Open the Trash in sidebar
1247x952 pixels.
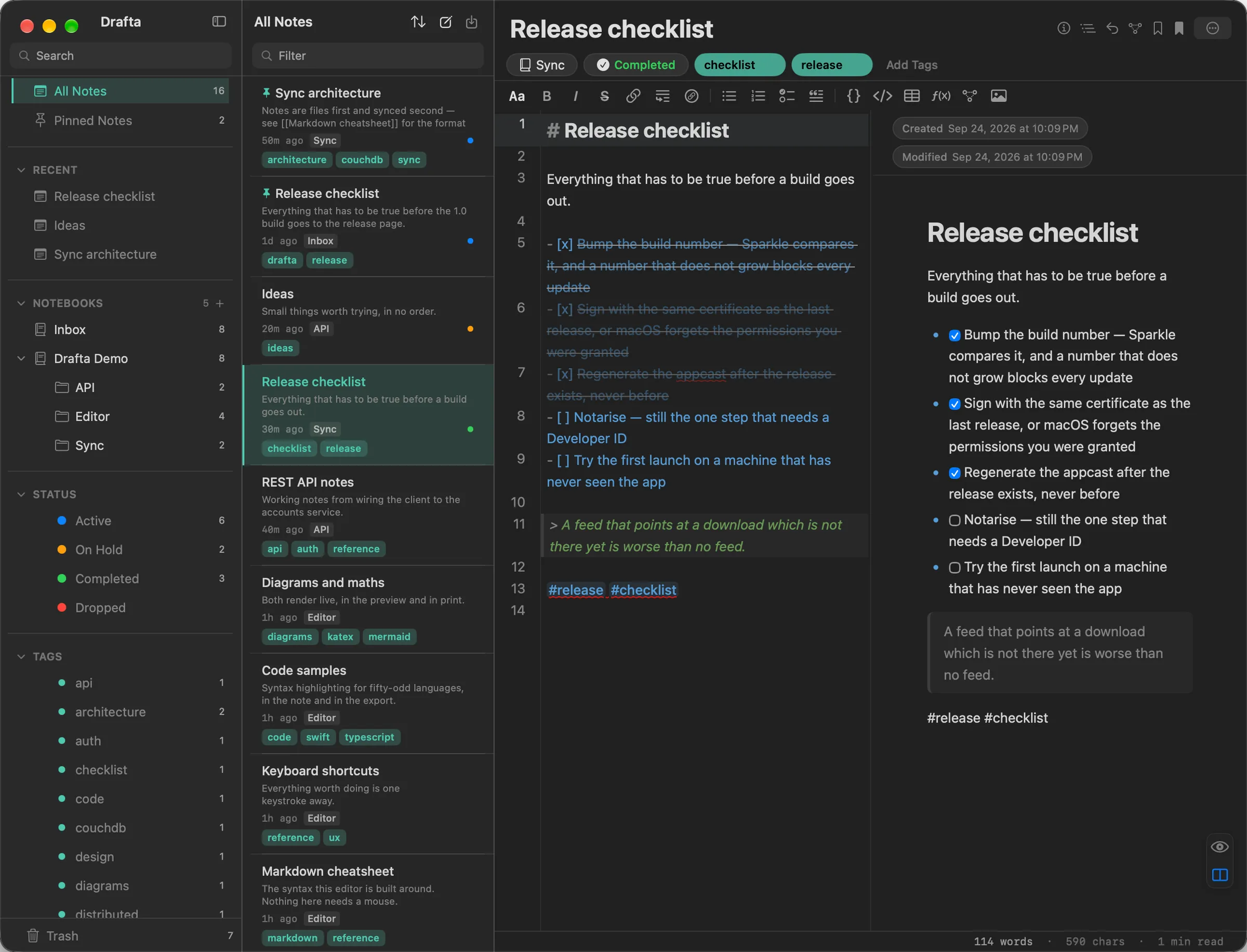pos(120,935)
